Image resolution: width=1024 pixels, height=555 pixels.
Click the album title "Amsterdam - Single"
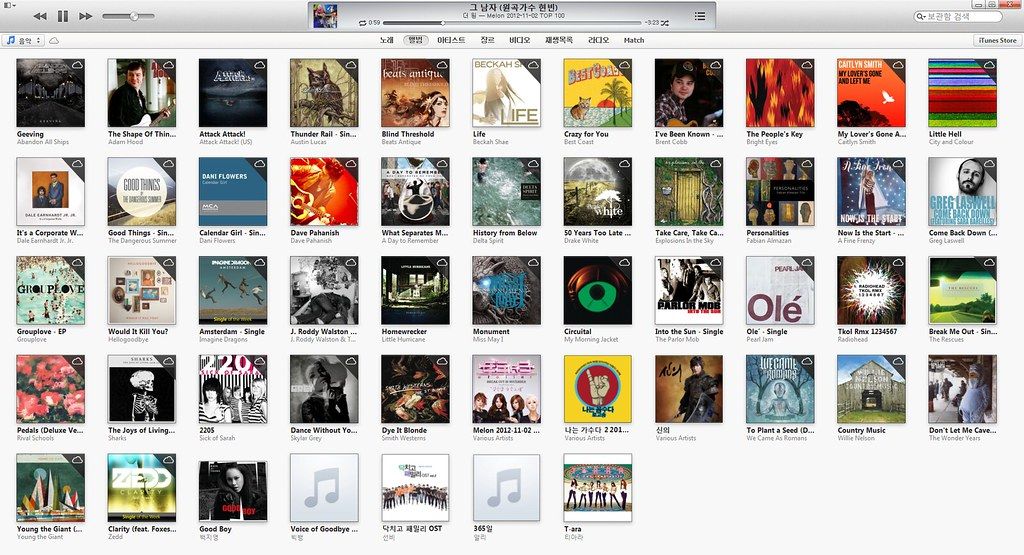[232, 332]
